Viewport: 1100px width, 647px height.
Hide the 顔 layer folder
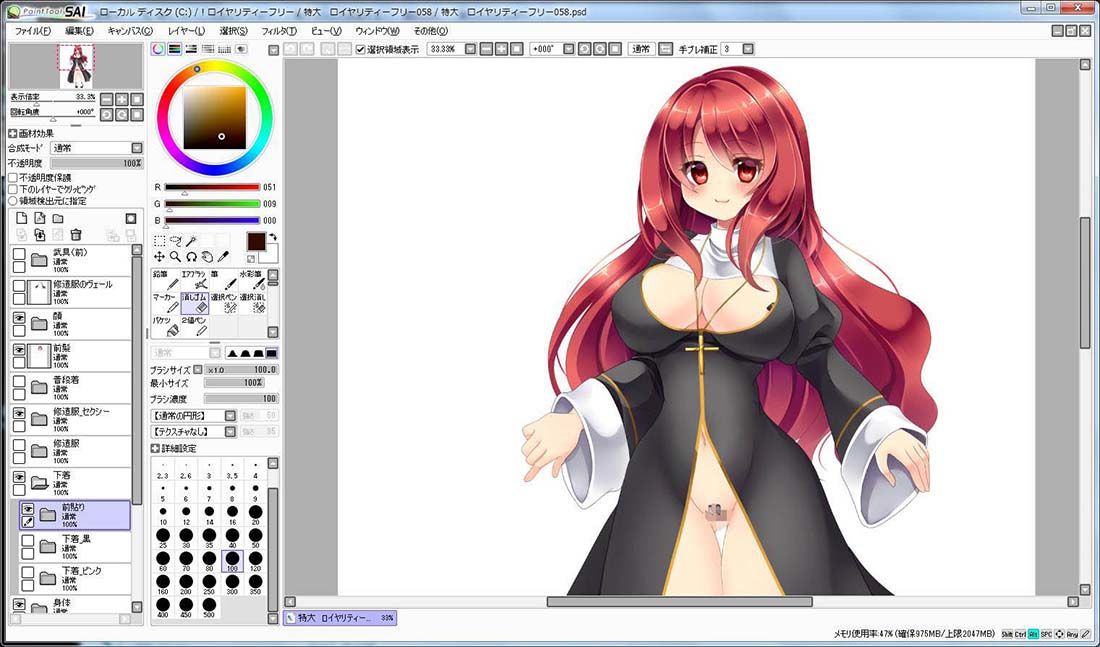(19, 317)
